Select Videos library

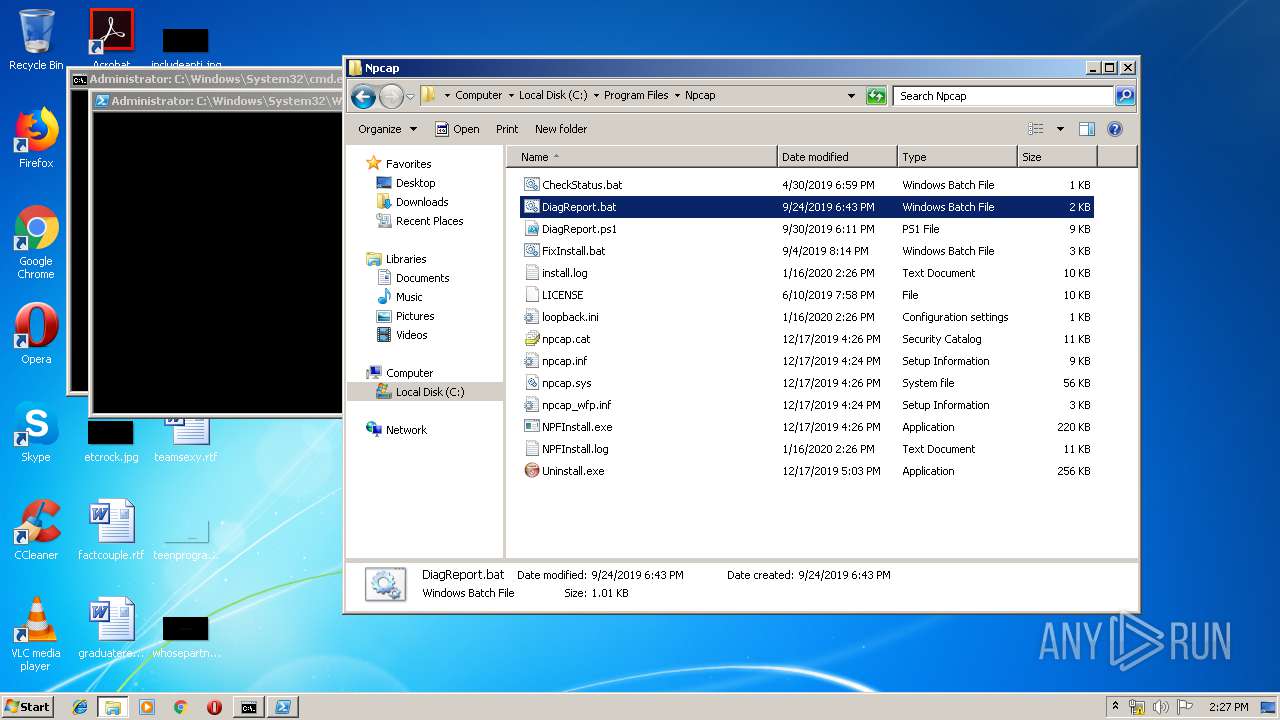402,335
